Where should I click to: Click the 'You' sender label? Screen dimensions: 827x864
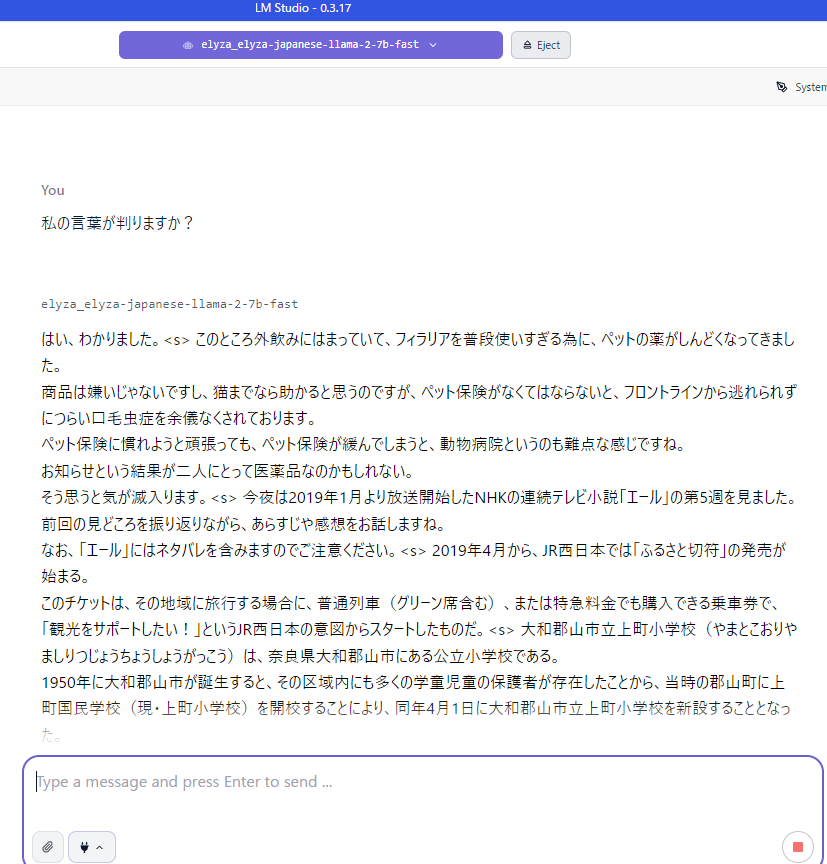[x=53, y=190]
